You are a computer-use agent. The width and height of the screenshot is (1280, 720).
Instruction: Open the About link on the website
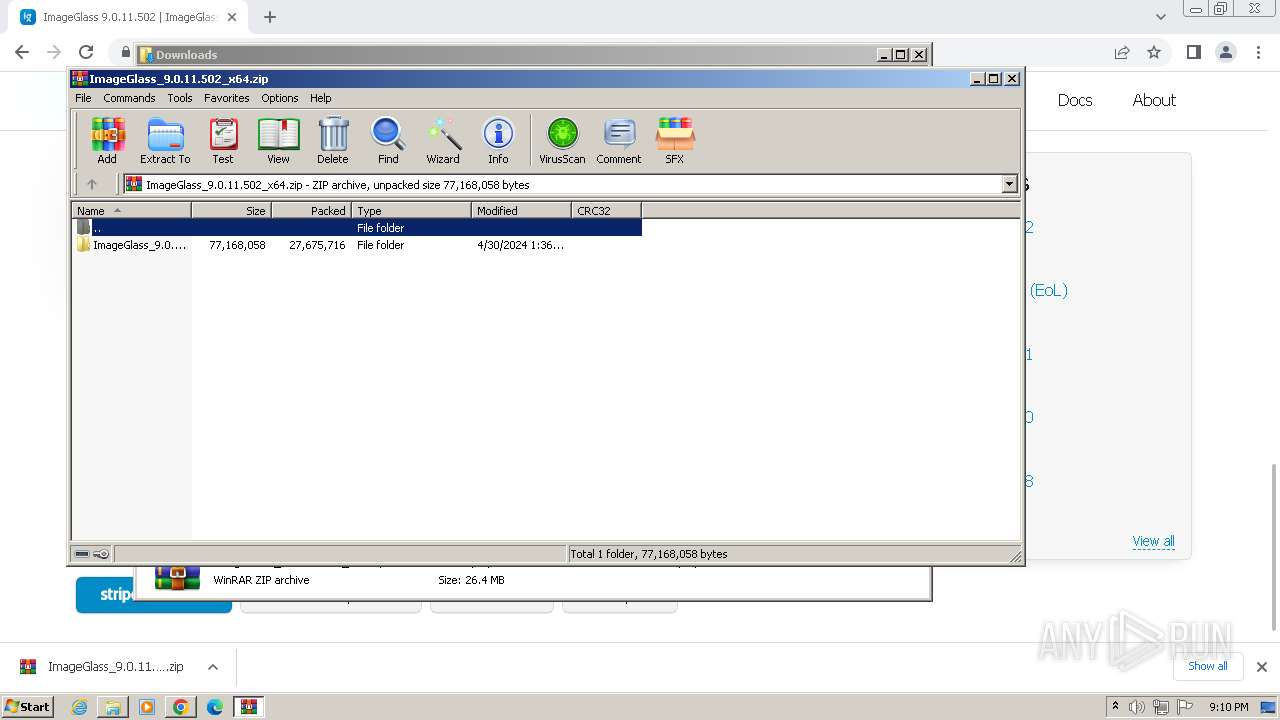coord(1154,100)
